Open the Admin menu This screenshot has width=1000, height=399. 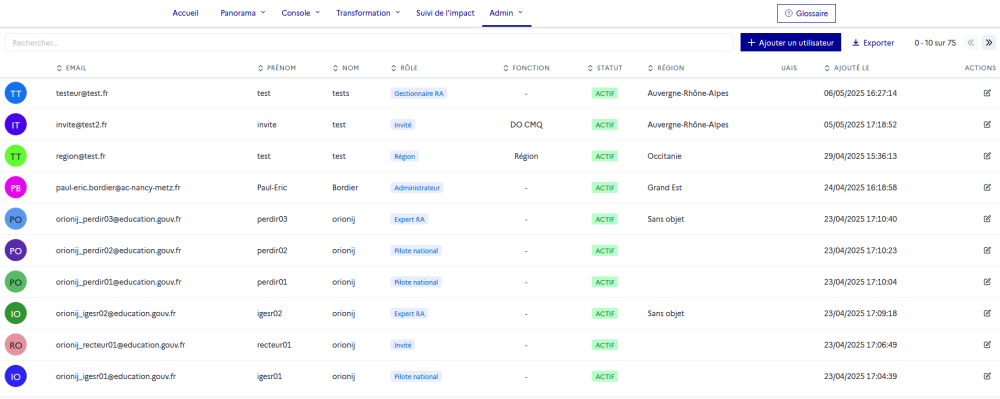506,13
